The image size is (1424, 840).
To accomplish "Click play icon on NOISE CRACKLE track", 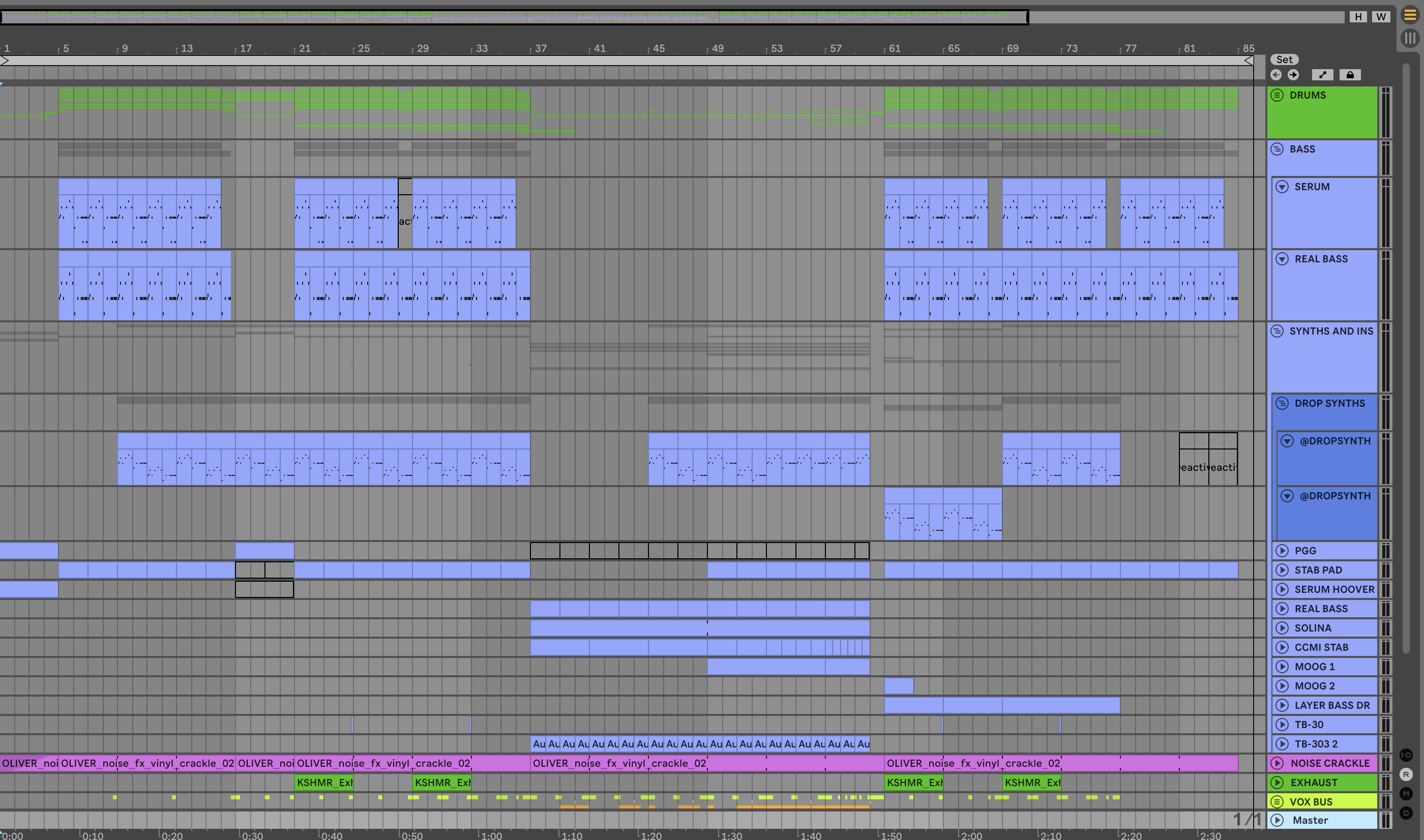I will (1278, 763).
